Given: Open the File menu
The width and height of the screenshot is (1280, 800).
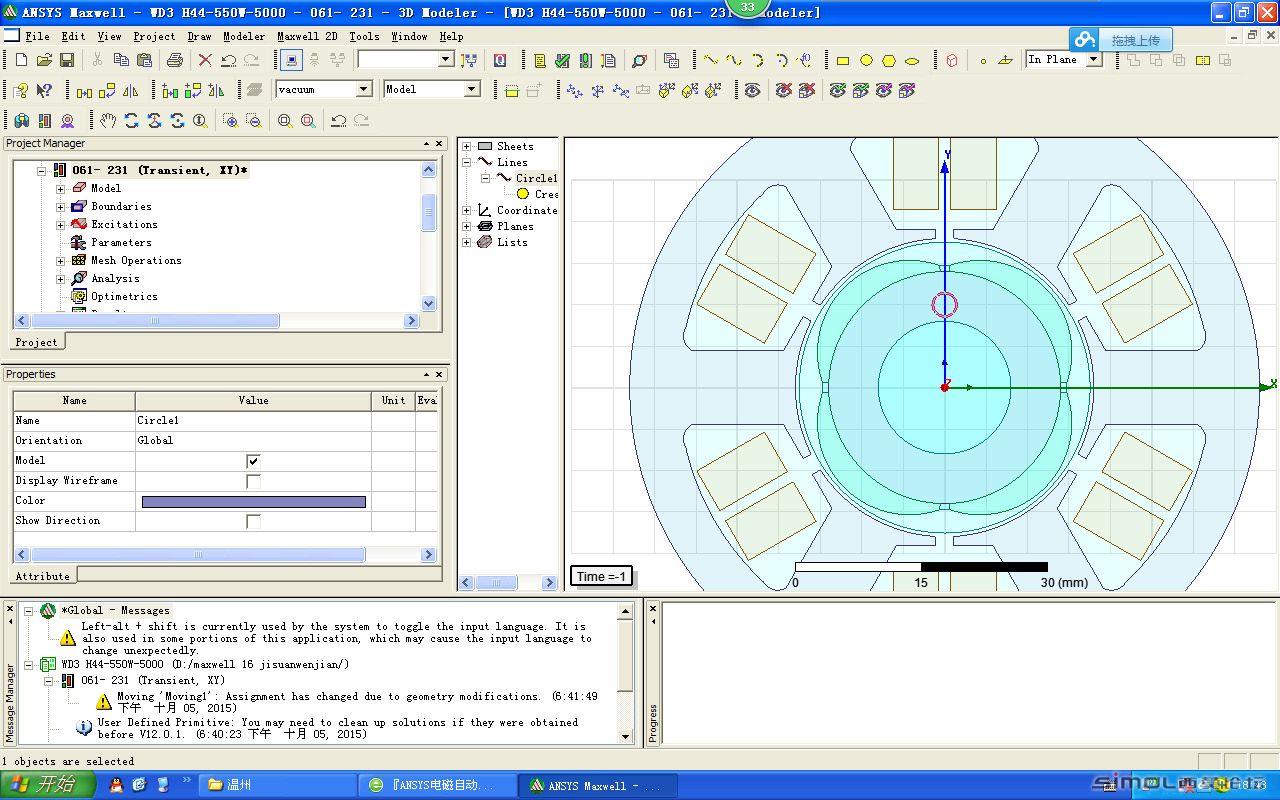Looking at the screenshot, I should pyautogui.click(x=37, y=36).
